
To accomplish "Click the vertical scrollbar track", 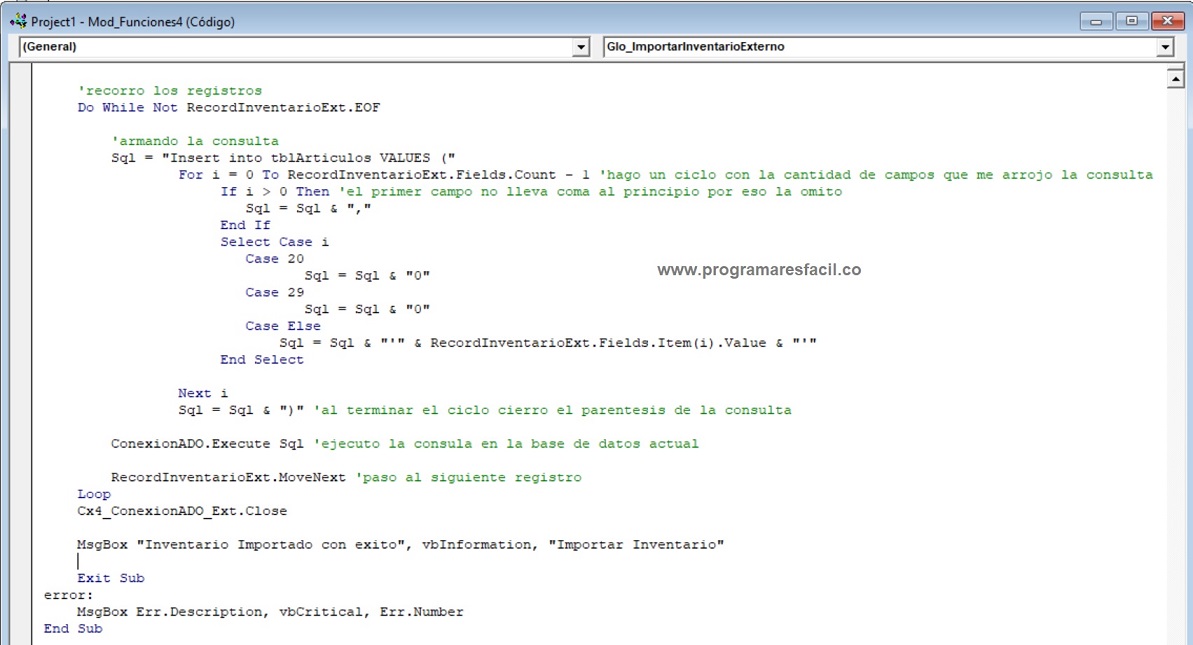I will (1176, 350).
